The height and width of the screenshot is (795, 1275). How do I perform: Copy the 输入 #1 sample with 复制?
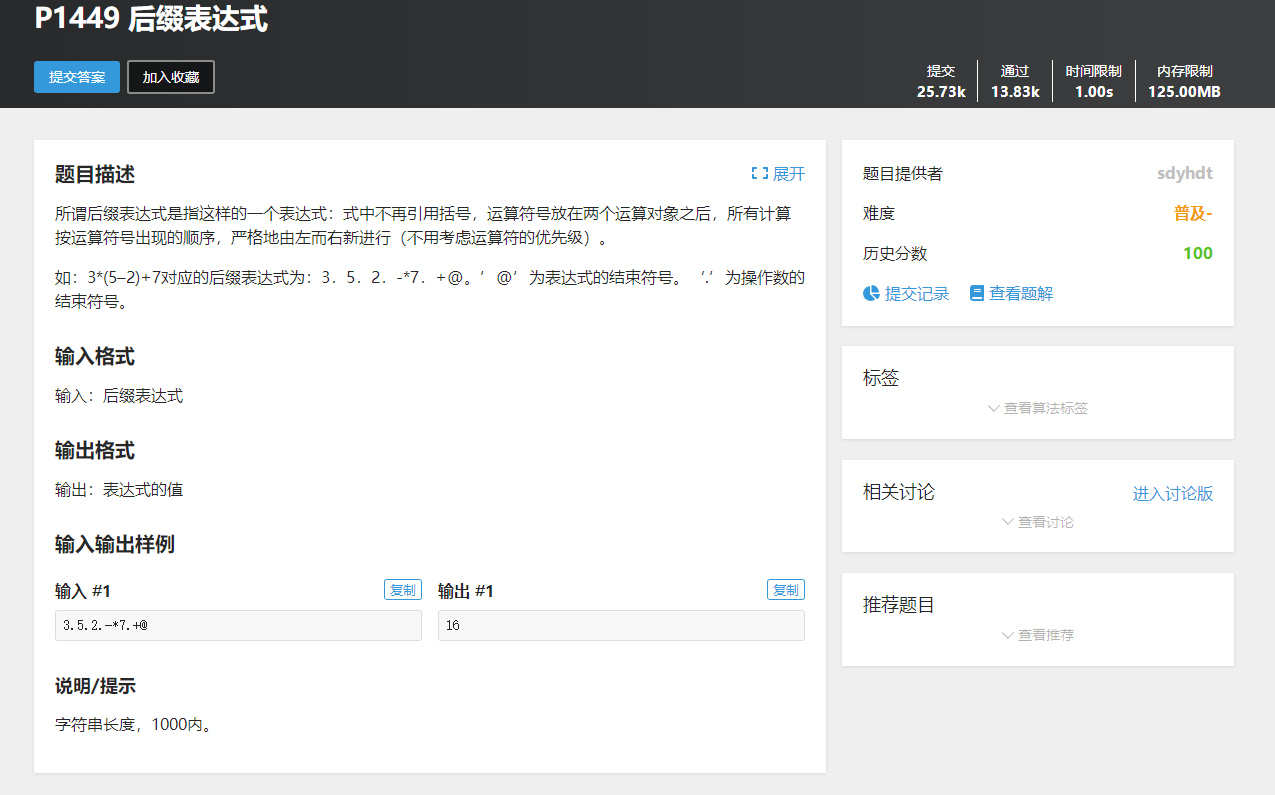pos(403,590)
